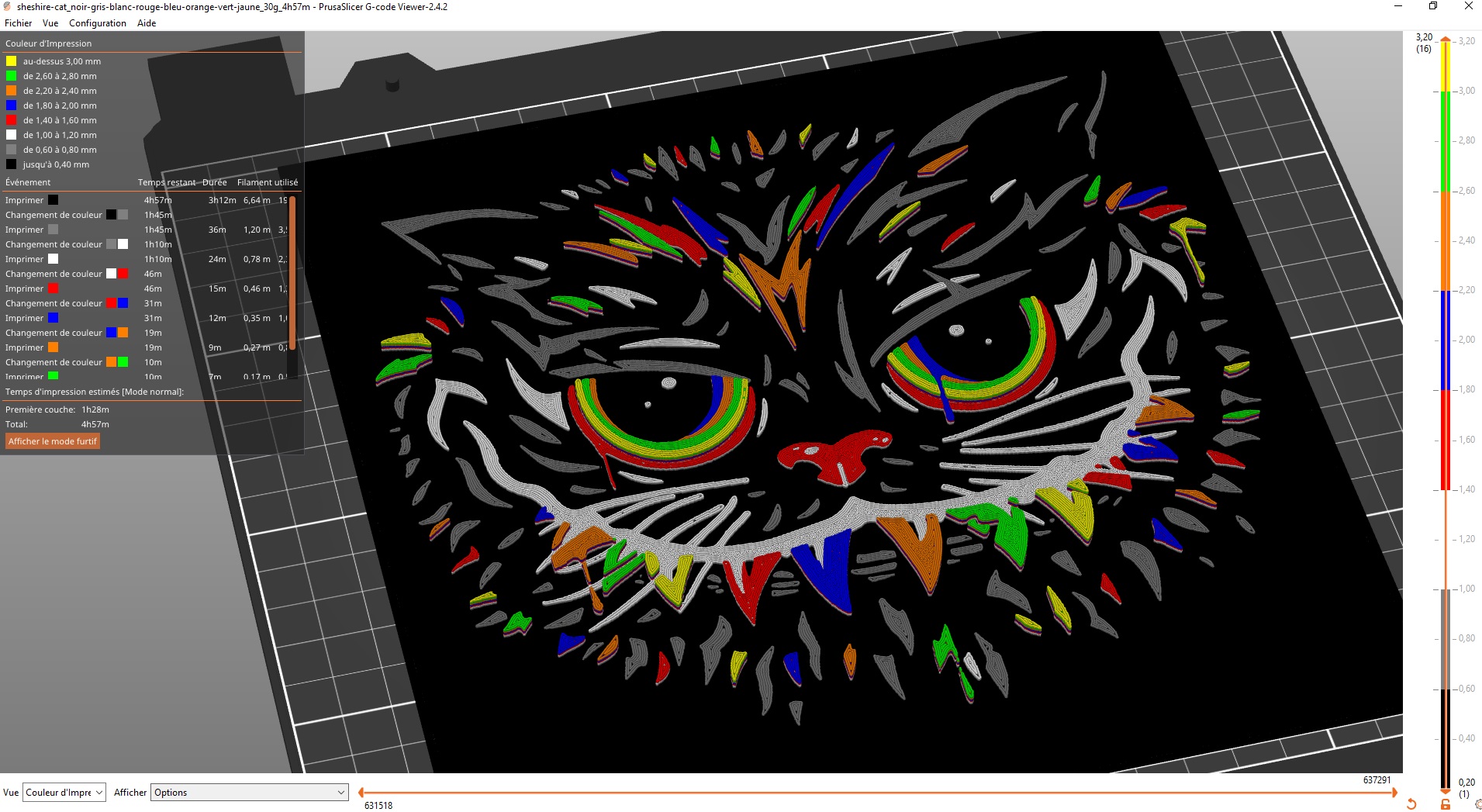Open the Vue menu in menu bar
The height and width of the screenshot is (812, 1482).
click(50, 23)
